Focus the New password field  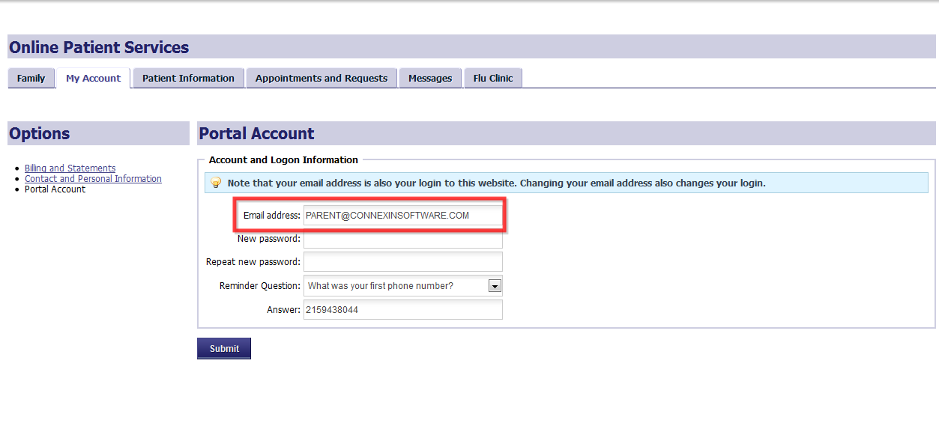[x=402, y=239]
